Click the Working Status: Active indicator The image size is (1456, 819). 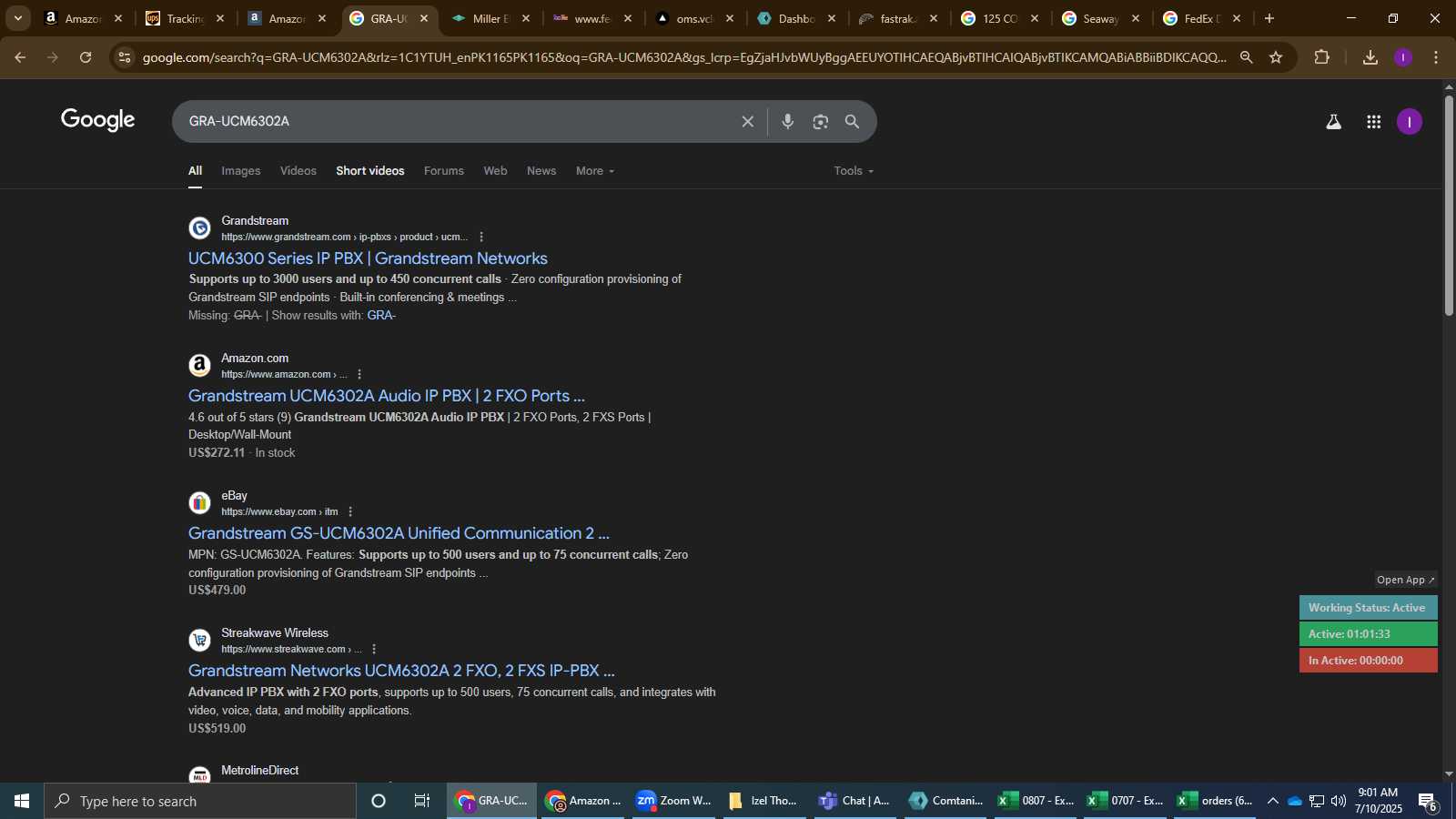click(1368, 608)
